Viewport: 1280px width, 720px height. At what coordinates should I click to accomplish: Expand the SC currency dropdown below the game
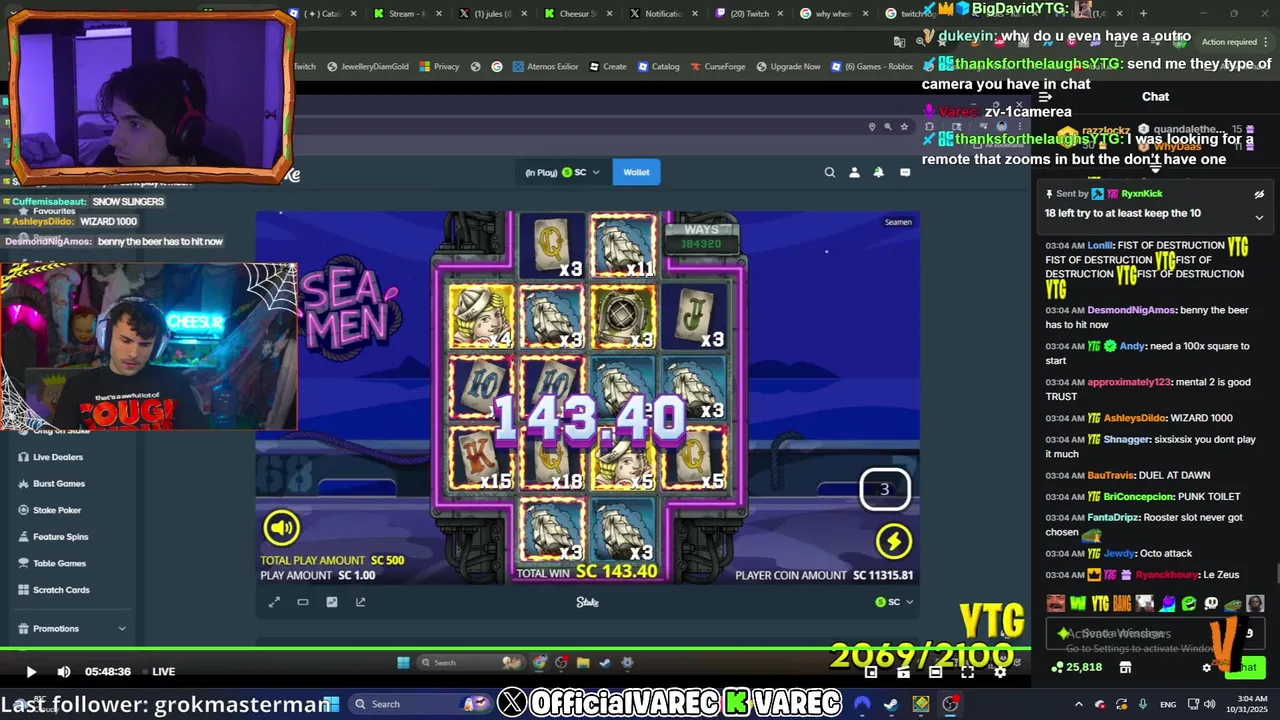[894, 602]
